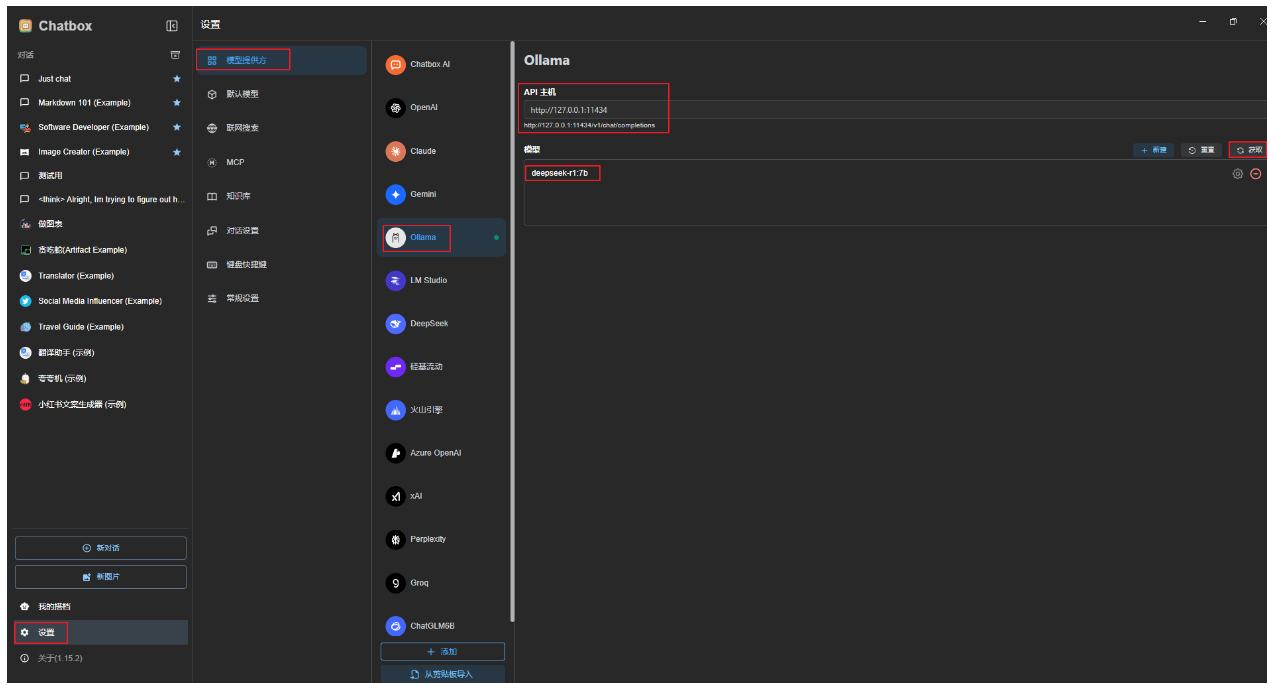Open the model settings gear for deepseek-r1:7b
Viewport: 1271px width, 689px height.
pyautogui.click(x=1238, y=173)
